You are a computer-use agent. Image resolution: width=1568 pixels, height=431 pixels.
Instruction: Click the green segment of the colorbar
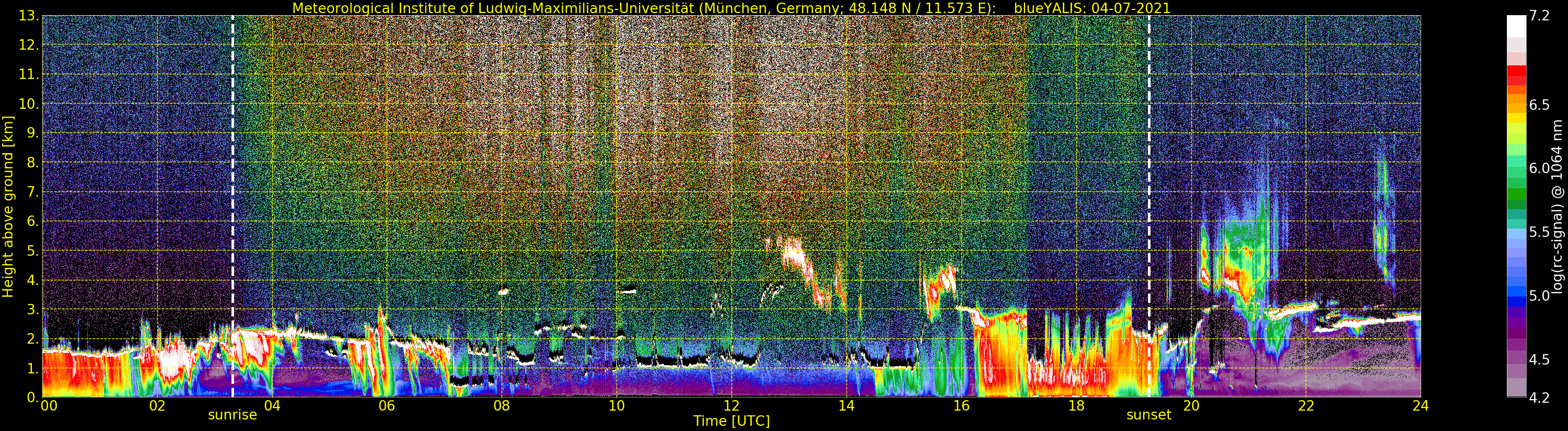(1516, 195)
